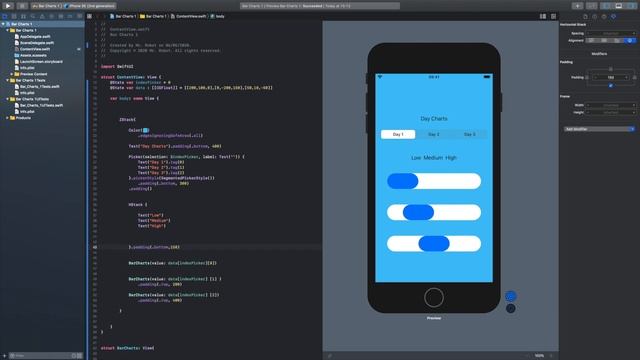The height and width of the screenshot is (360, 640).
Task: Run the Bar Charts 1 project
Action: pos(8,6)
